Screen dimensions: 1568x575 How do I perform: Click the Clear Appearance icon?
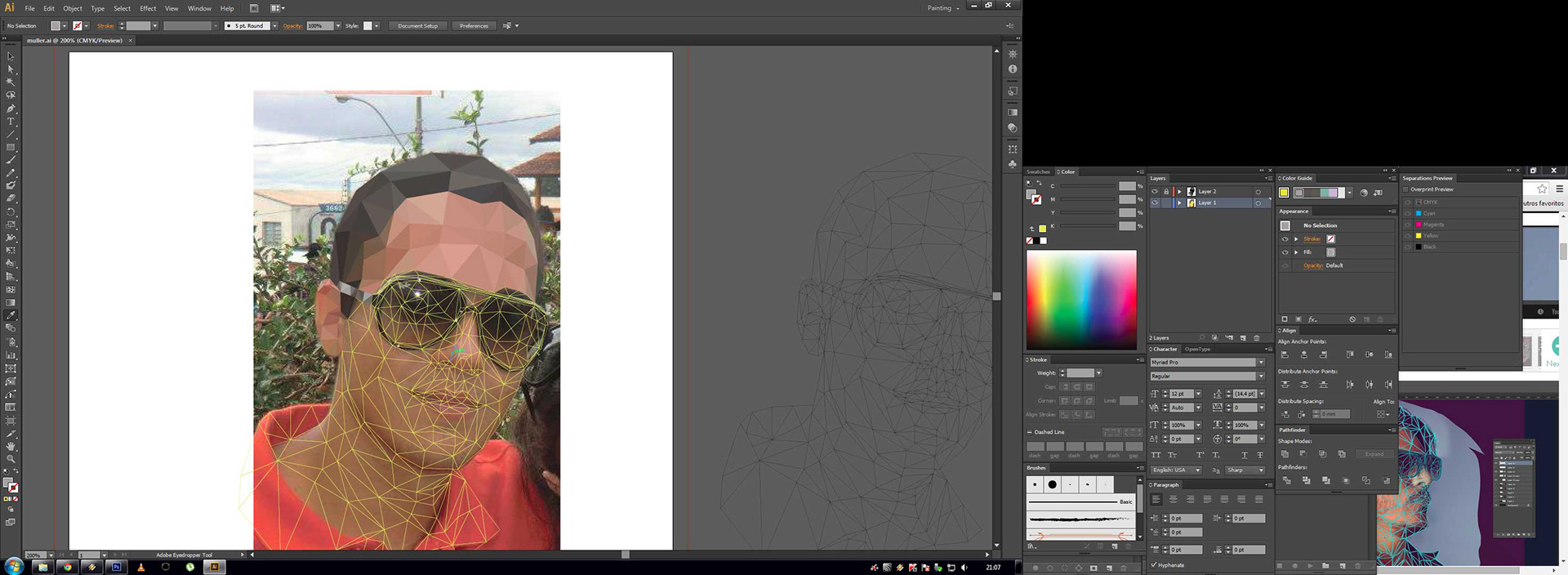tap(1352, 319)
